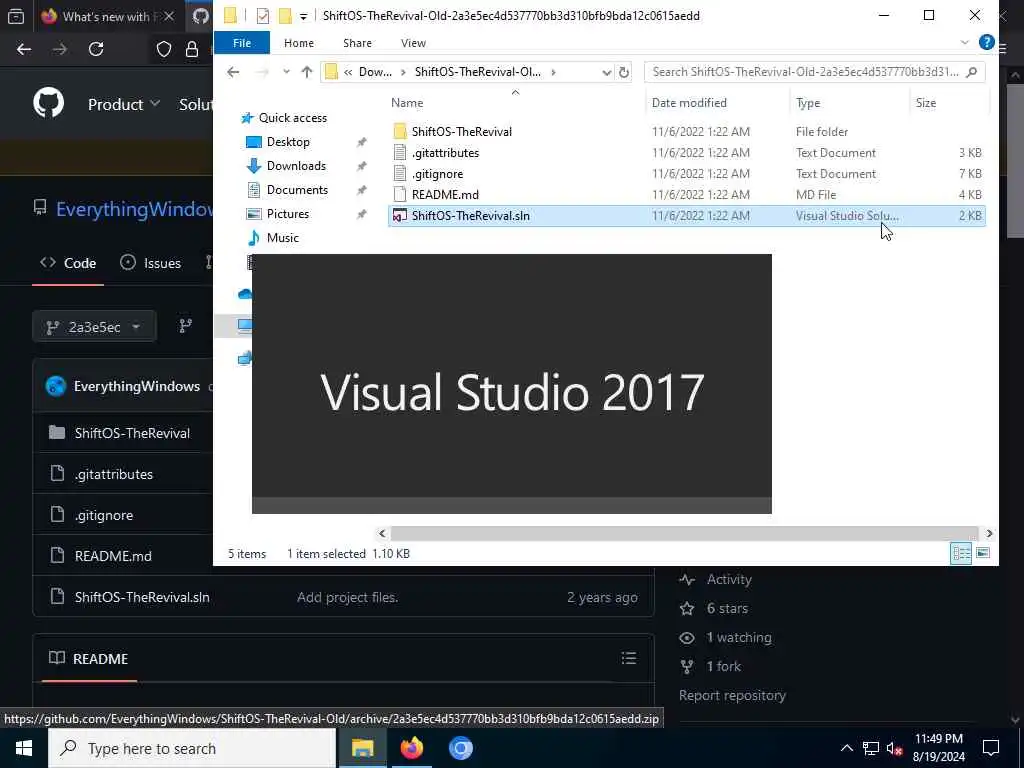
Task: Open the Firefox View icon
Action: (x=16, y=16)
